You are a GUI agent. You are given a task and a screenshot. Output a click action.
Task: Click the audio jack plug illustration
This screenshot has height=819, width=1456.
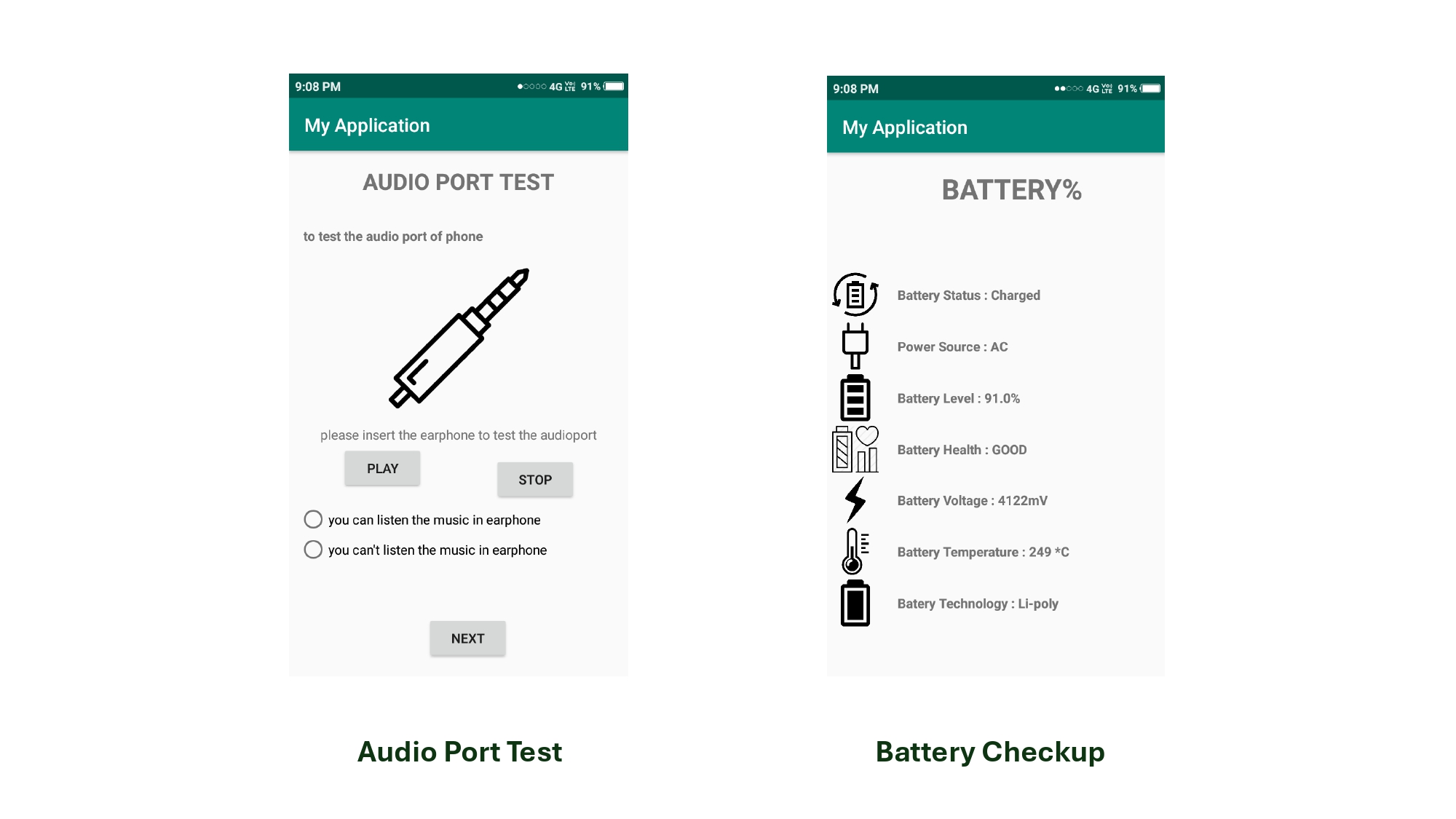(459, 338)
